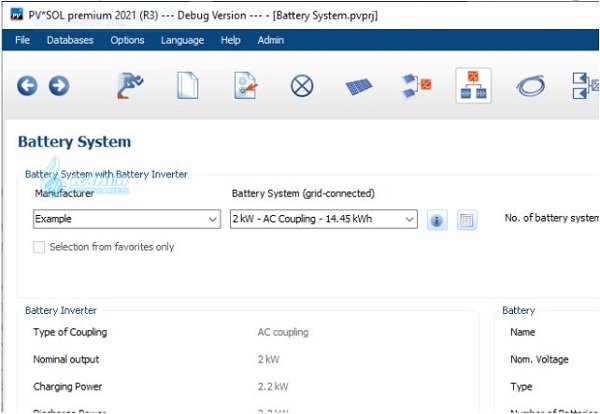Open the Battery System dropdown 2 kW AC Coupling
This screenshot has height=414, width=600.
tap(324, 219)
